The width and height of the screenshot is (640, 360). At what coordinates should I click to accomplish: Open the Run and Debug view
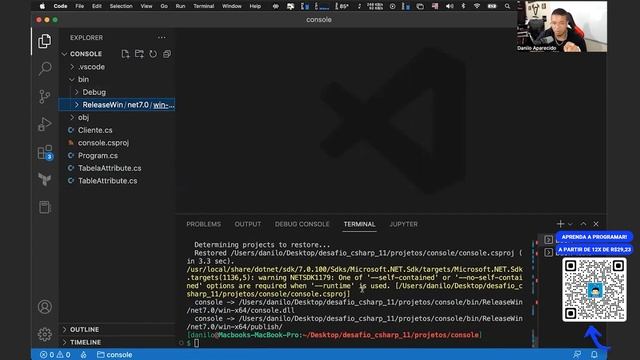(44, 124)
